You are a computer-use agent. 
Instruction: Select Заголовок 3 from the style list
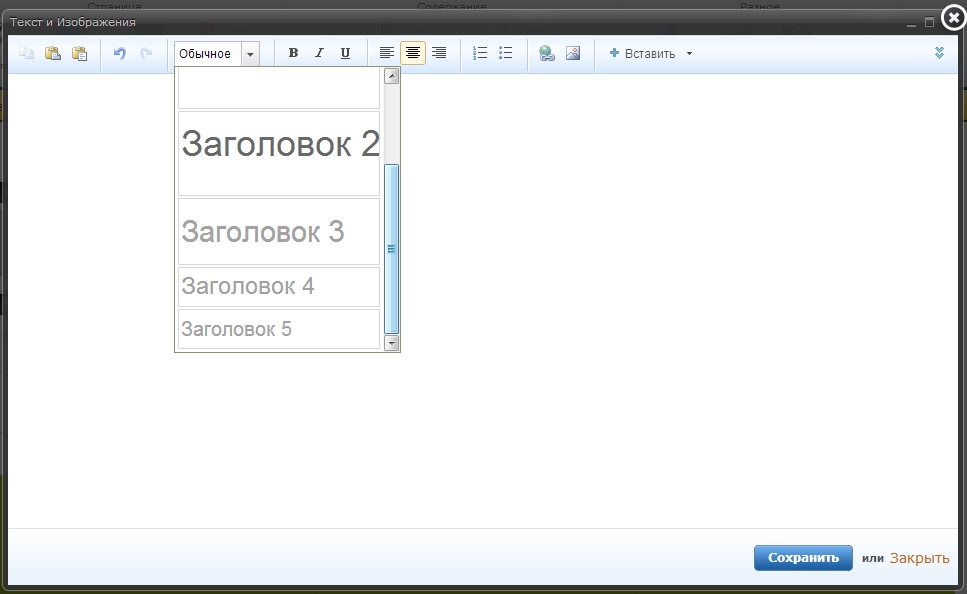click(279, 232)
